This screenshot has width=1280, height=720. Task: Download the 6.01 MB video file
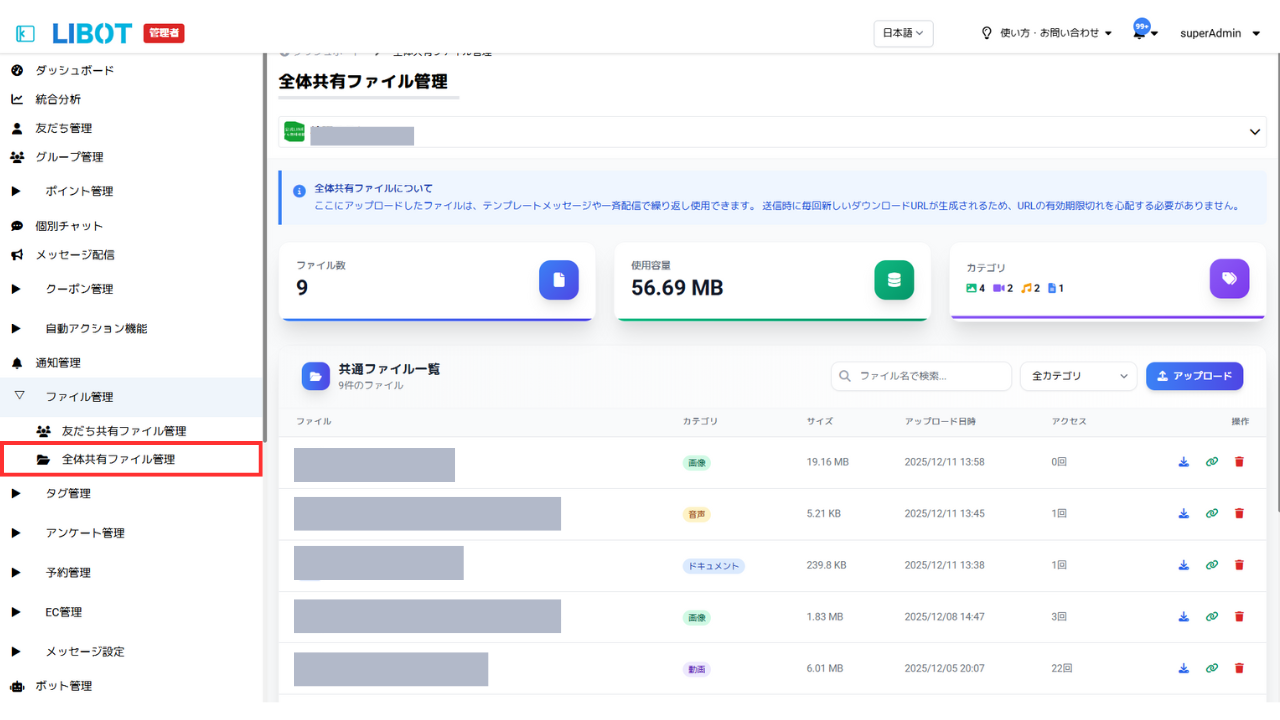[x=1183, y=668]
